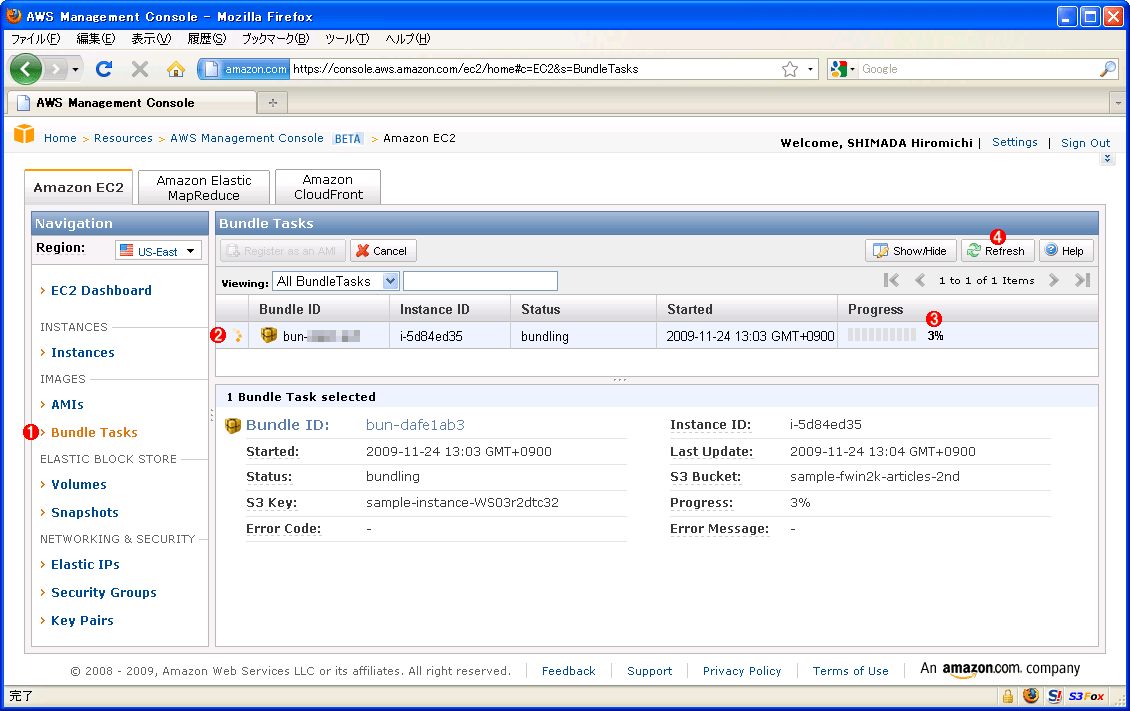Click the AWS orange cube logo

[24, 134]
